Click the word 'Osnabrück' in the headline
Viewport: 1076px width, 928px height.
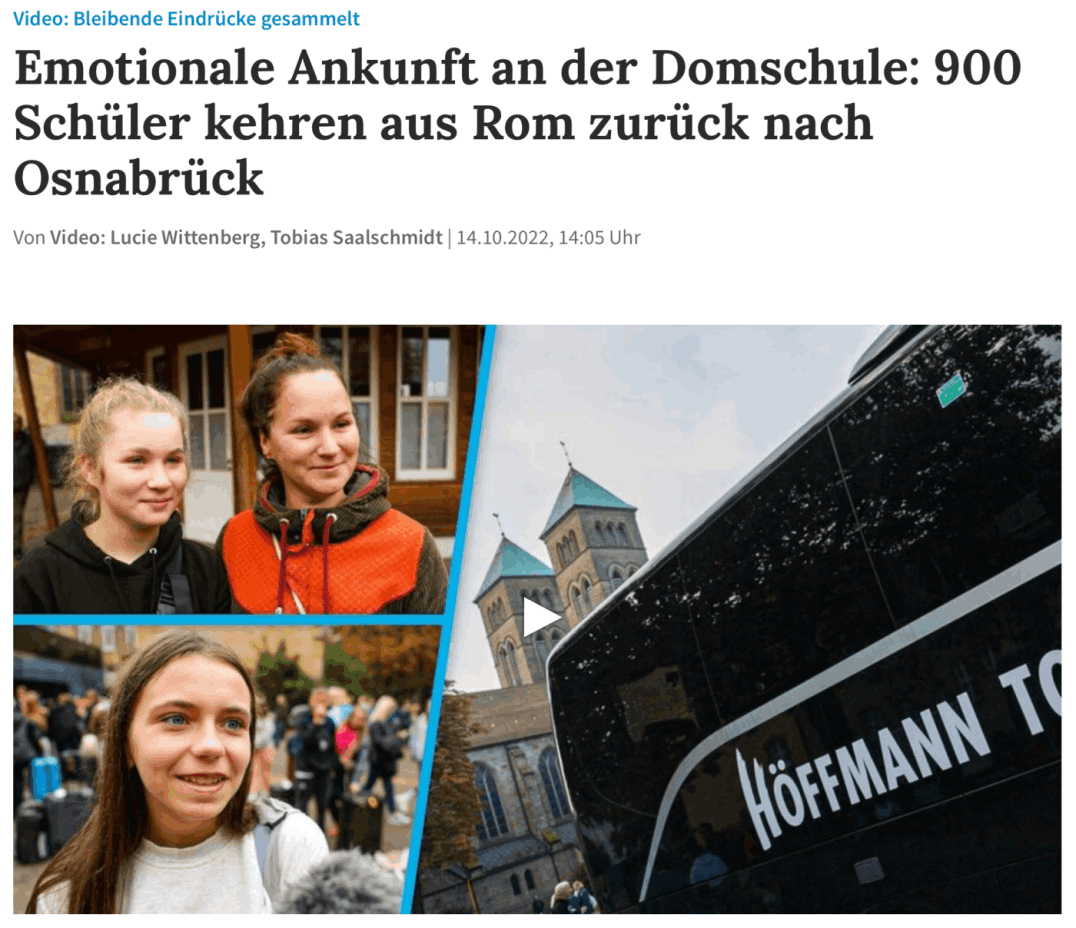tap(139, 178)
